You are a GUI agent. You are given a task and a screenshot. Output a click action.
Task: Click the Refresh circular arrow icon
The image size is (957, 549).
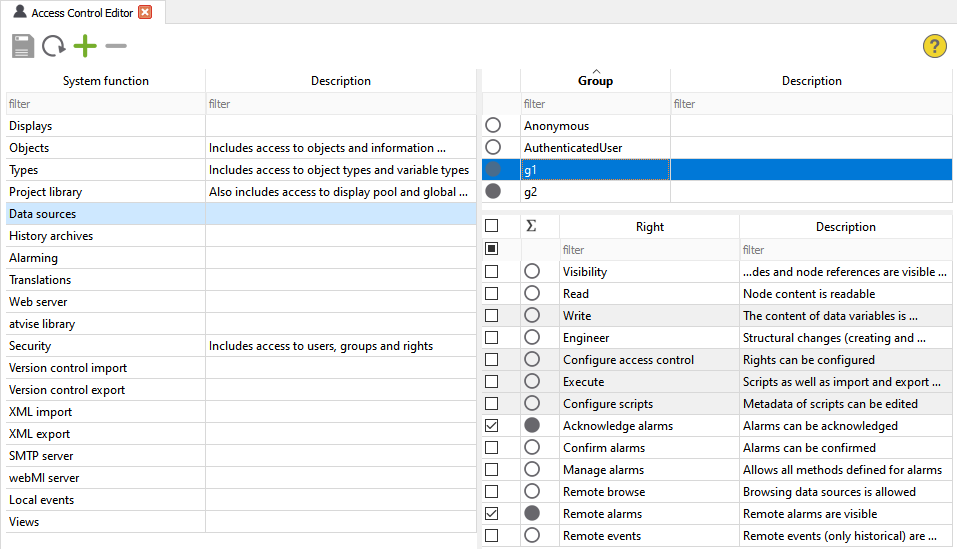[x=54, y=46]
